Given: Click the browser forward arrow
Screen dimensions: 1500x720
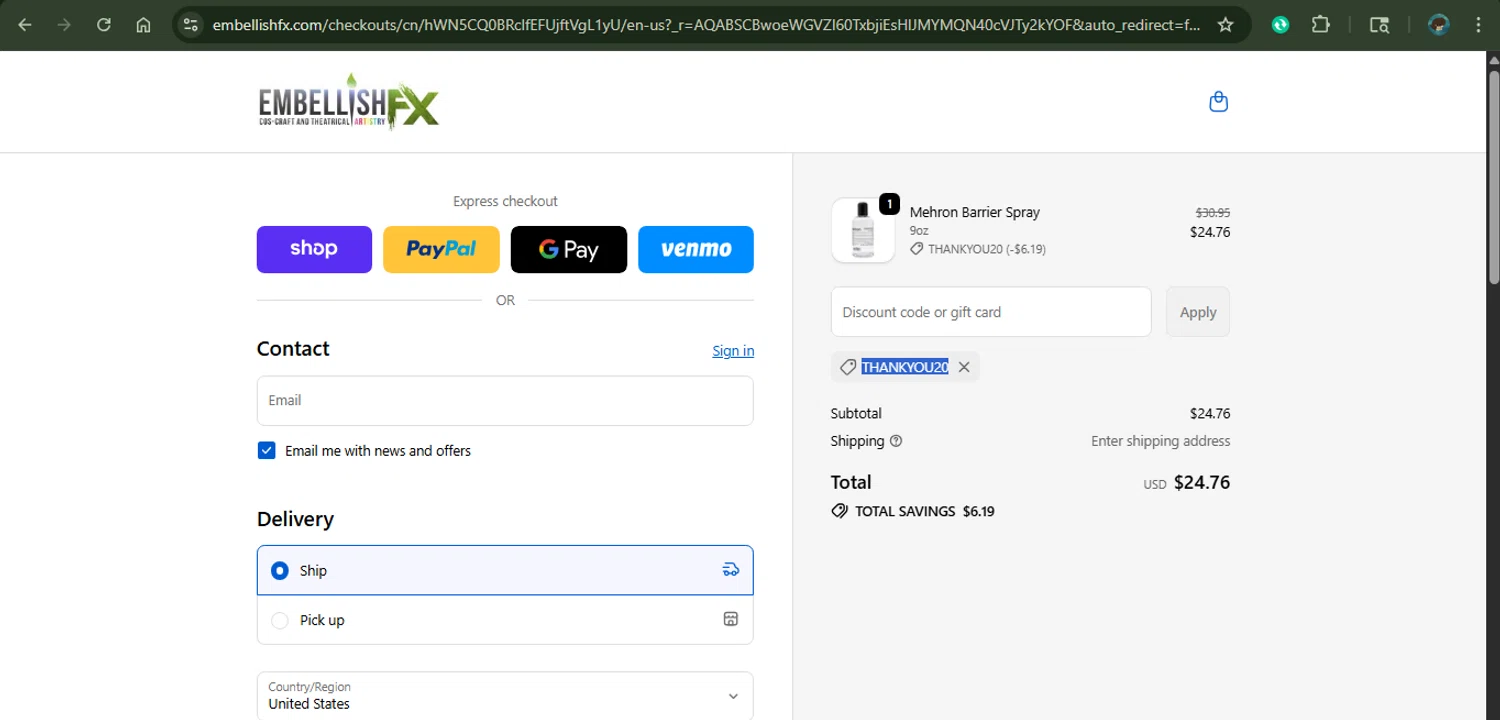Looking at the screenshot, I should click(x=64, y=25).
